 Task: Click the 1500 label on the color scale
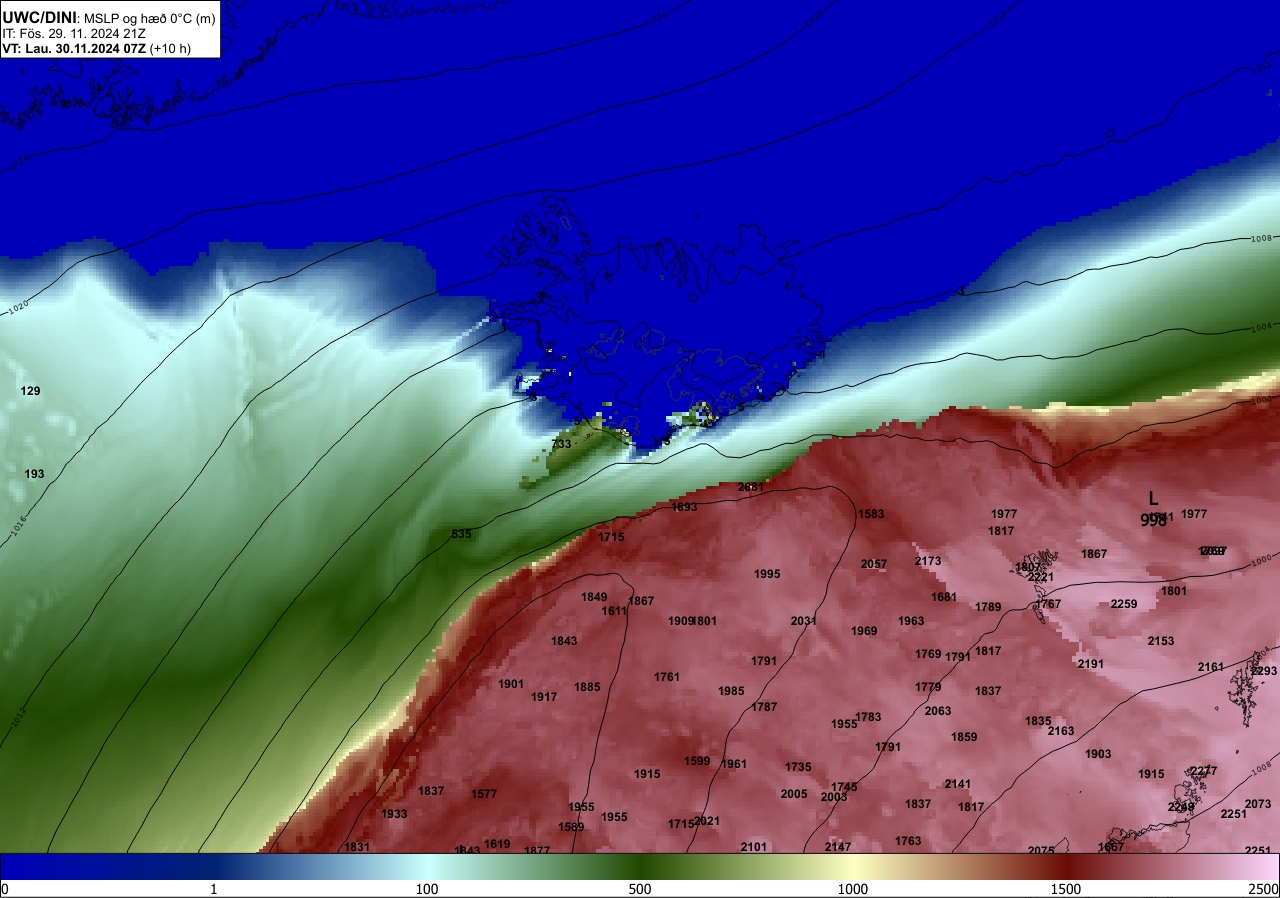click(1066, 889)
